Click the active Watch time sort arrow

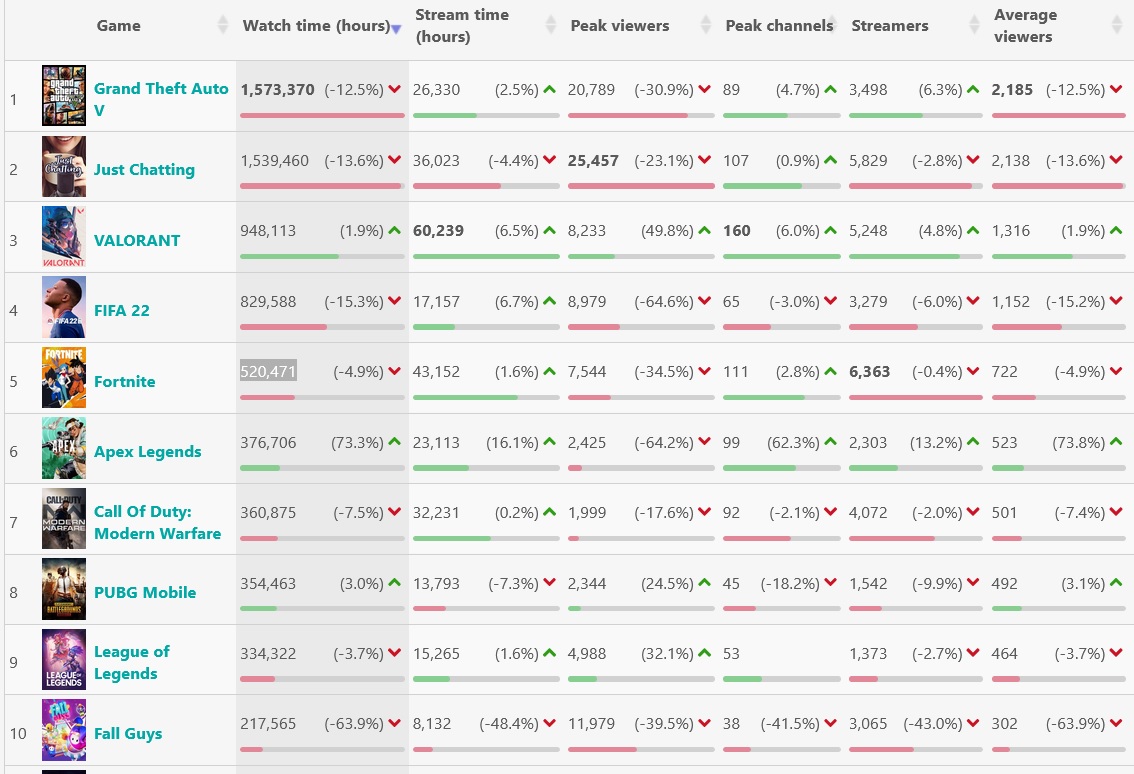click(x=396, y=28)
